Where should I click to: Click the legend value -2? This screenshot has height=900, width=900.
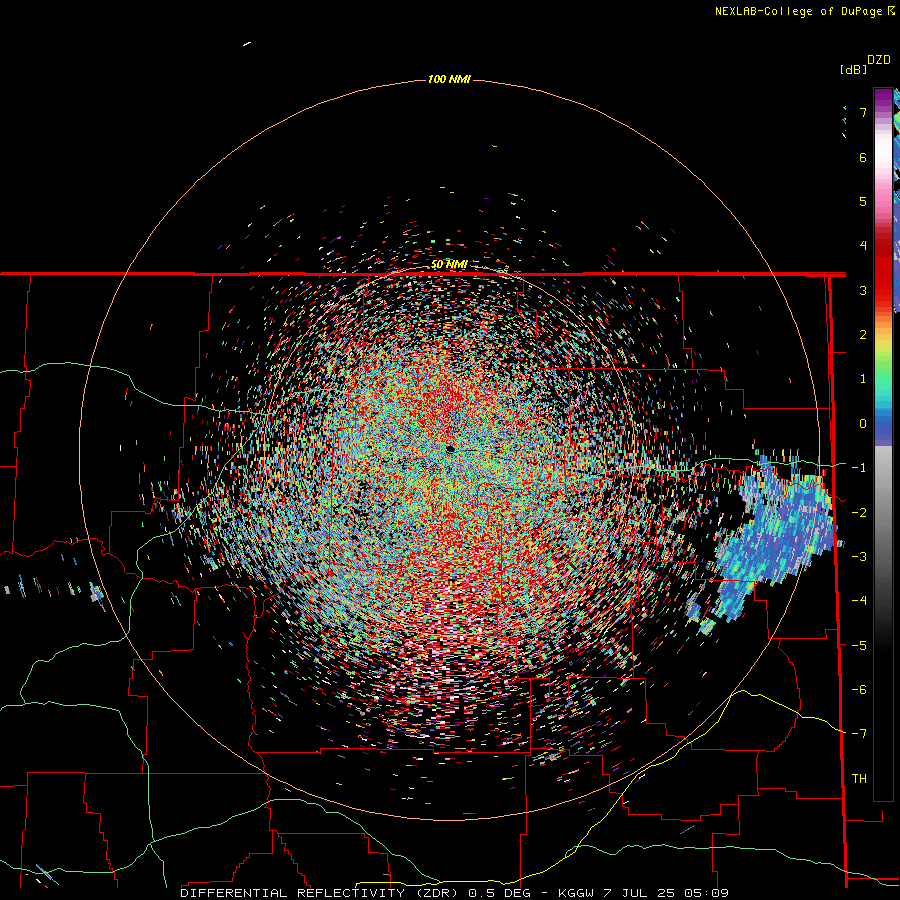coord(859,512)
